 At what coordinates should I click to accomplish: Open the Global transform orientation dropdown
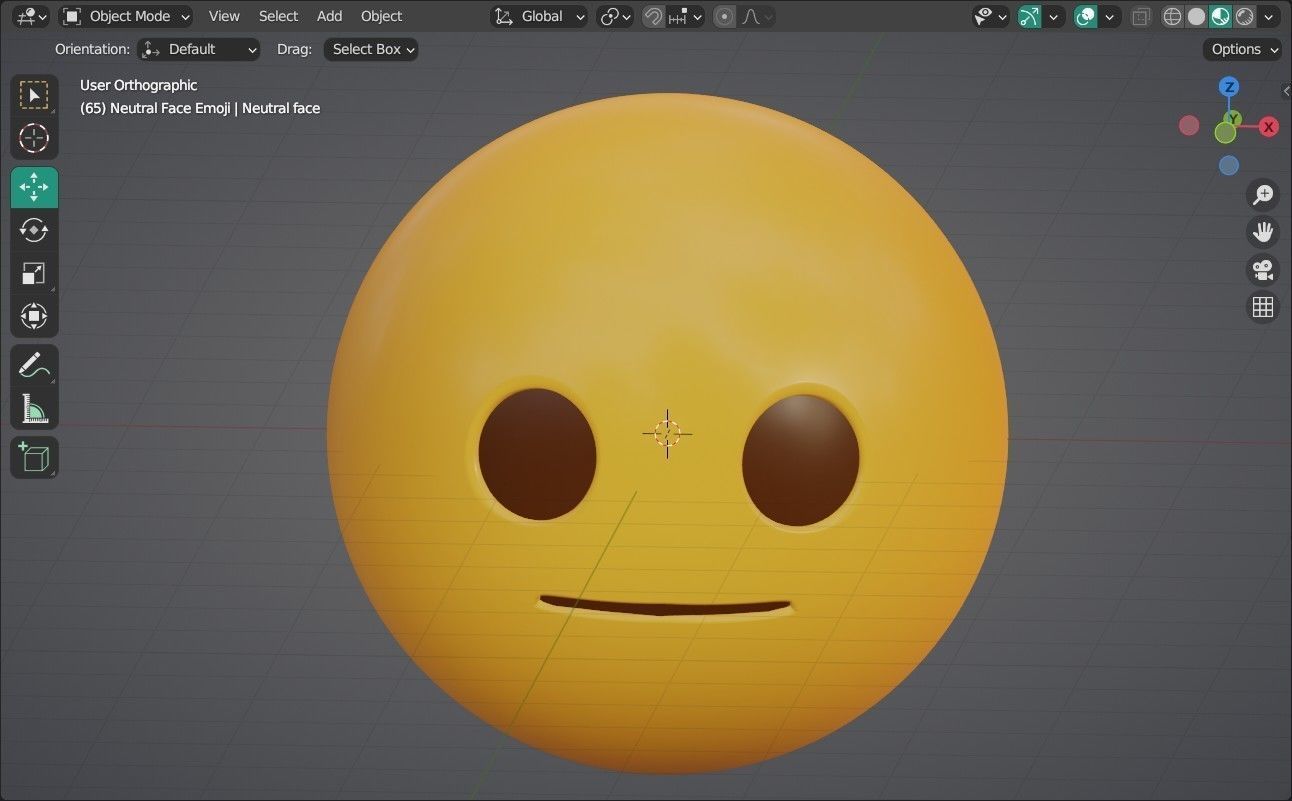540,16
